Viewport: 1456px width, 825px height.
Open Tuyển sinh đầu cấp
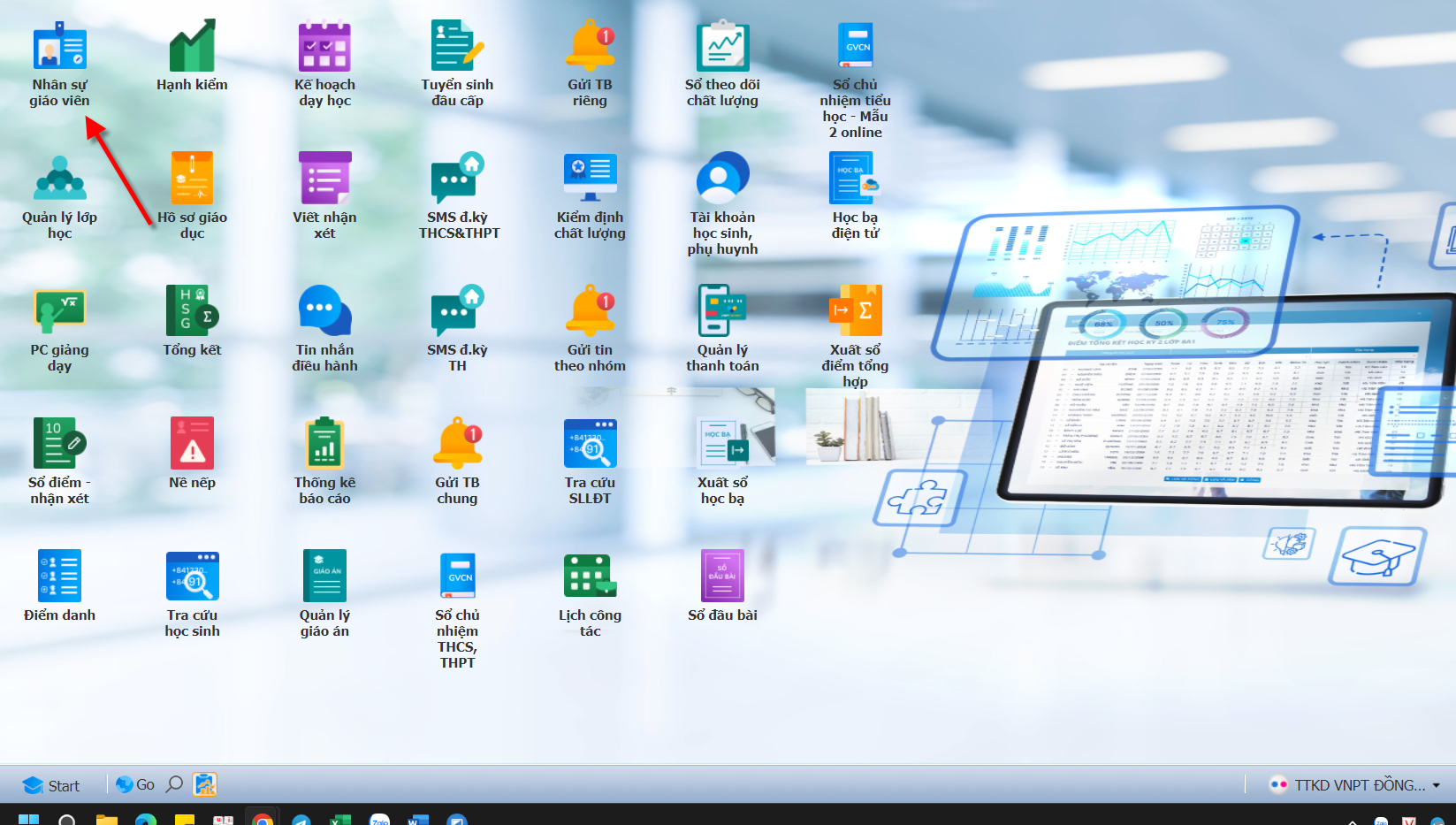click(x=457, y=47)
